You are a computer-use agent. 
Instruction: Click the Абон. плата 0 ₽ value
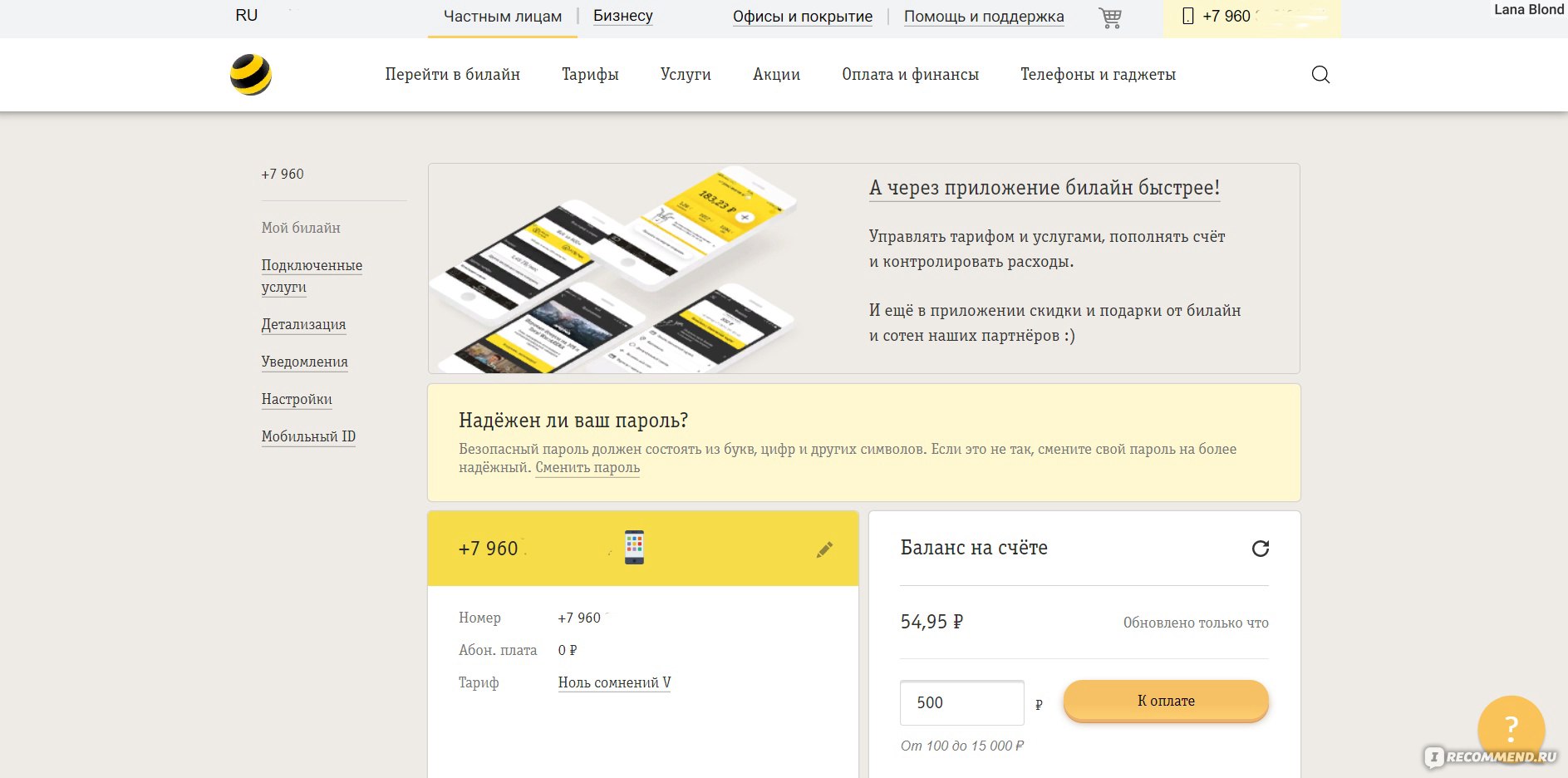tap(568, 650)
